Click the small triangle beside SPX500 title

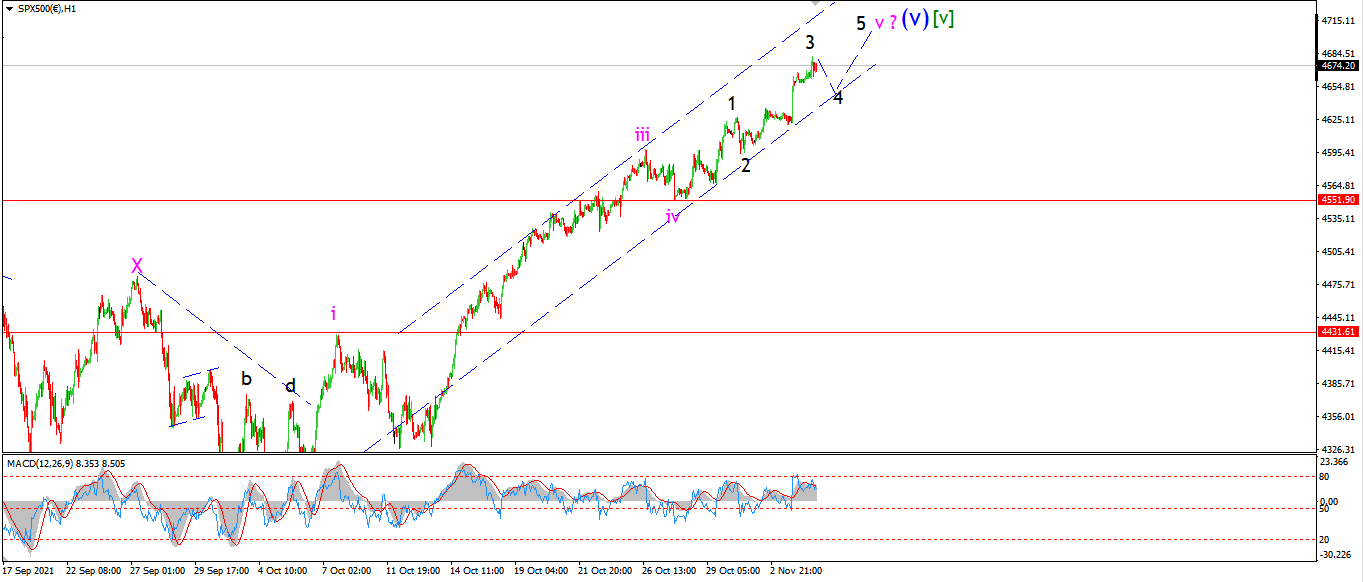(8, 6)
